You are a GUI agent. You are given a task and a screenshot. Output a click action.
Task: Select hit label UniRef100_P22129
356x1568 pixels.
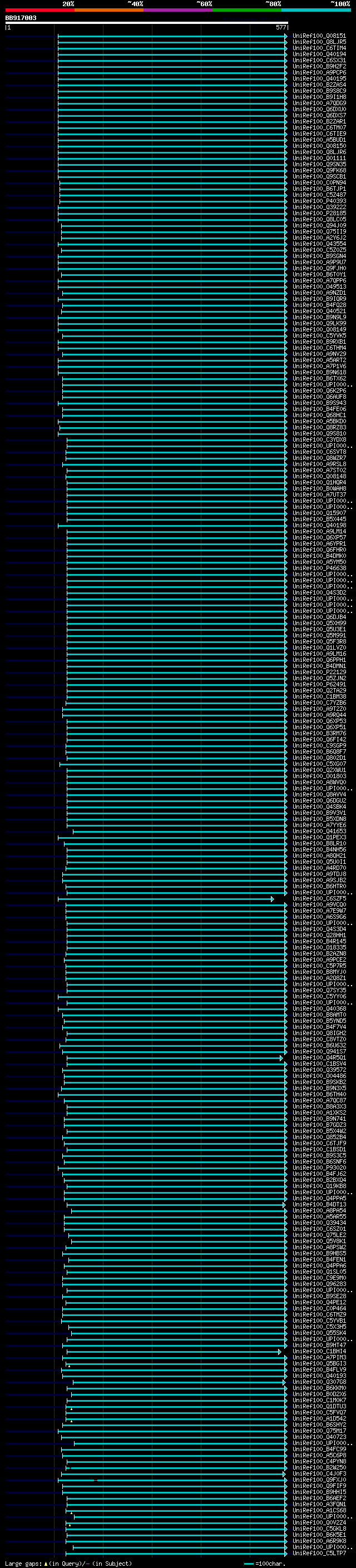[319, 672]
